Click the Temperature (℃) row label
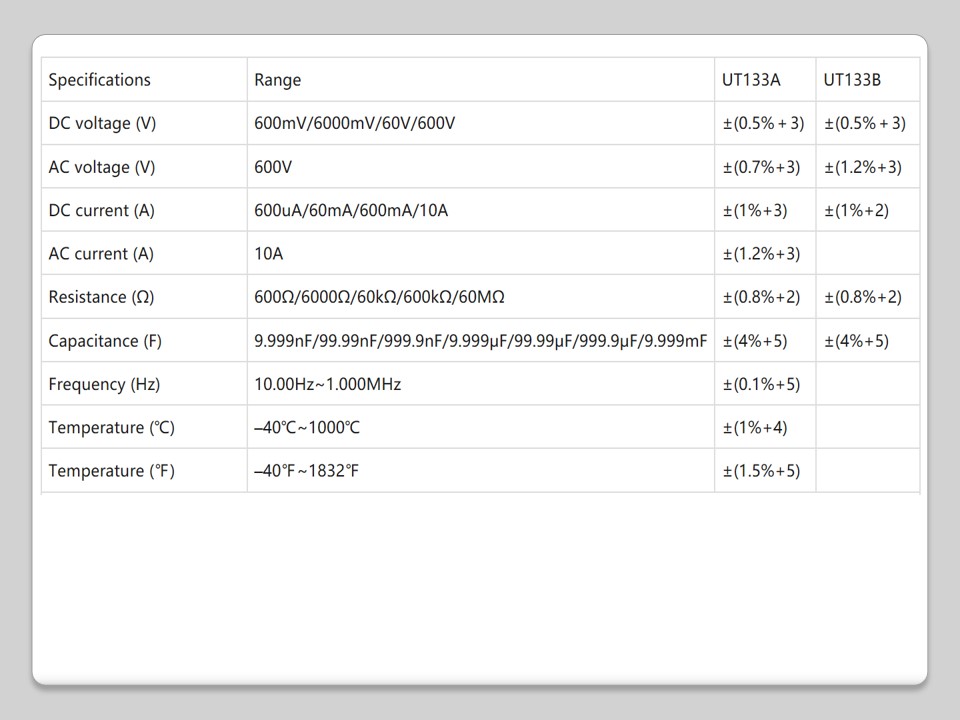This screenshot has width=960, height=720. pos(111,428)
